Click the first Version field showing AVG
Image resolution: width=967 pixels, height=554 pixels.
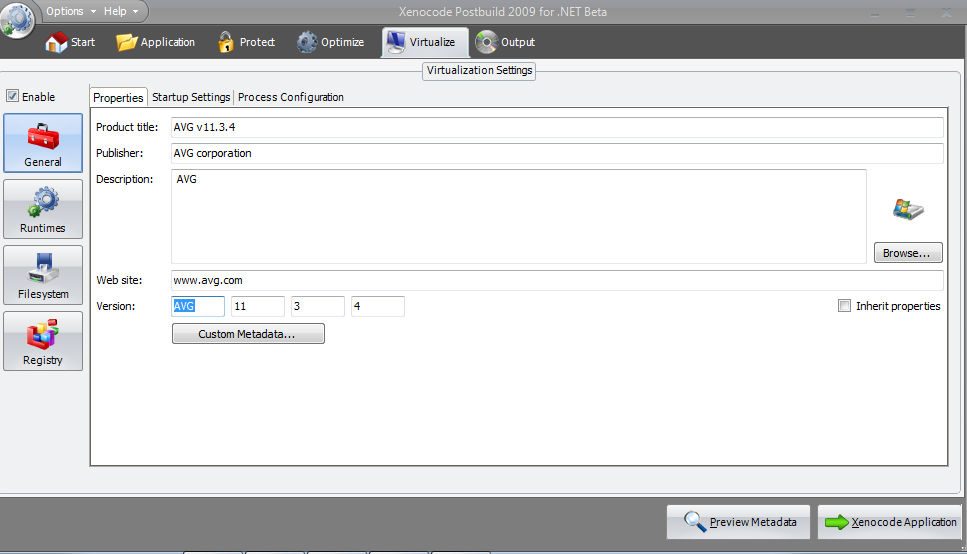(x=197, y=306)
